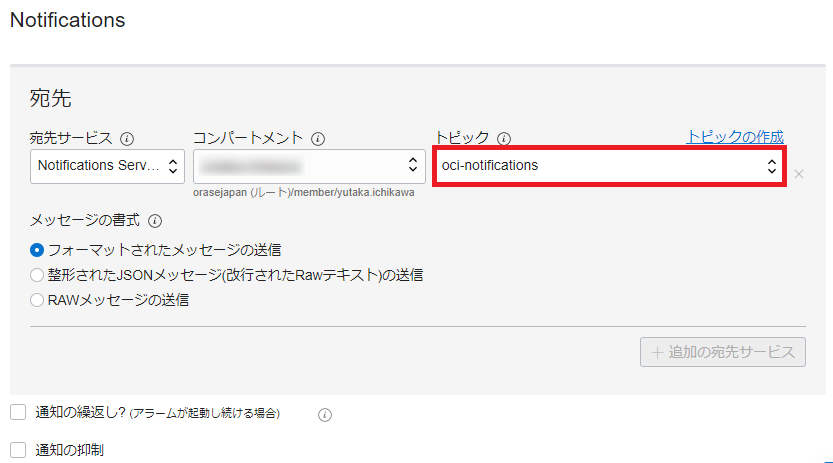Enable the 通知の繰返し checkbox
The height and width of the screenshot is (463, 833).
click(x=18, y=412)
